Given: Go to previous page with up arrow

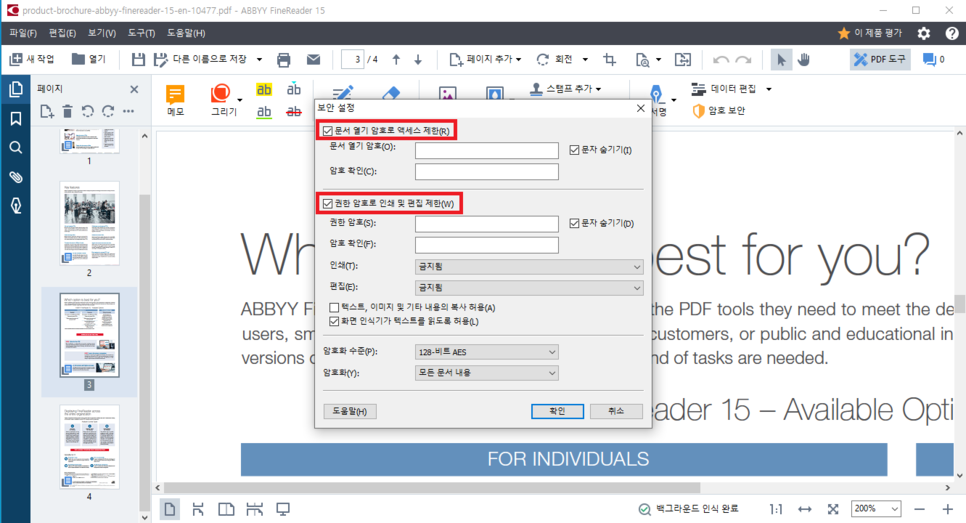Looking at the screenshot, I should (396, 60).
